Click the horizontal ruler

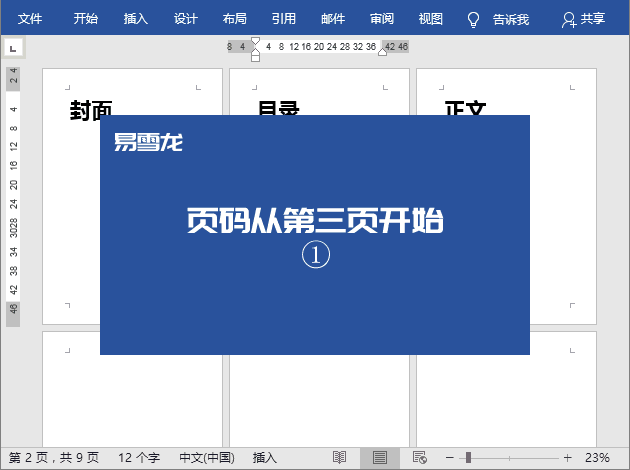[x=318, y=47]
